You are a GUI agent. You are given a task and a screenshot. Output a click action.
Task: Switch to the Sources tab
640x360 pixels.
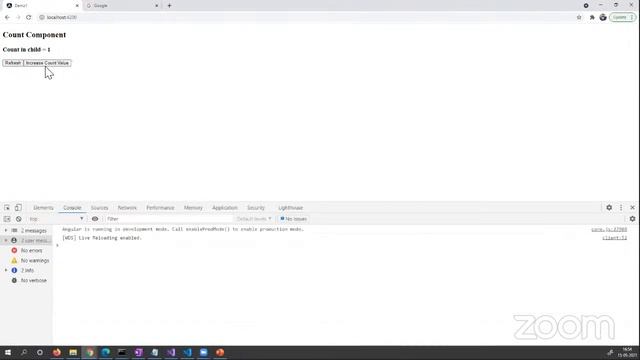pyautogui.click(x=100, y=208)
